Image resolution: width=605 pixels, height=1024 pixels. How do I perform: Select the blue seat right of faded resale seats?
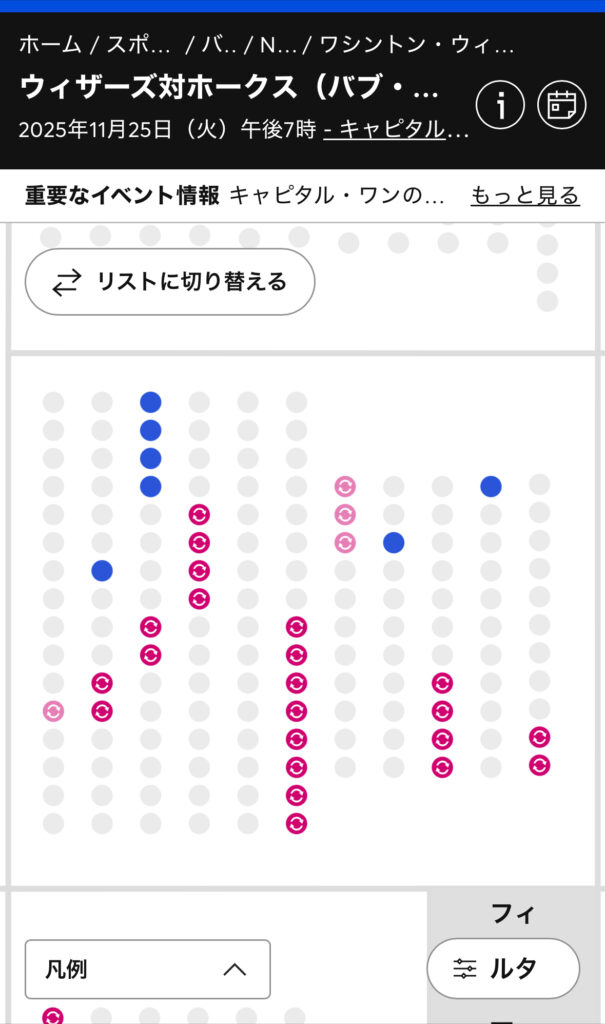[x=394, y=542]
